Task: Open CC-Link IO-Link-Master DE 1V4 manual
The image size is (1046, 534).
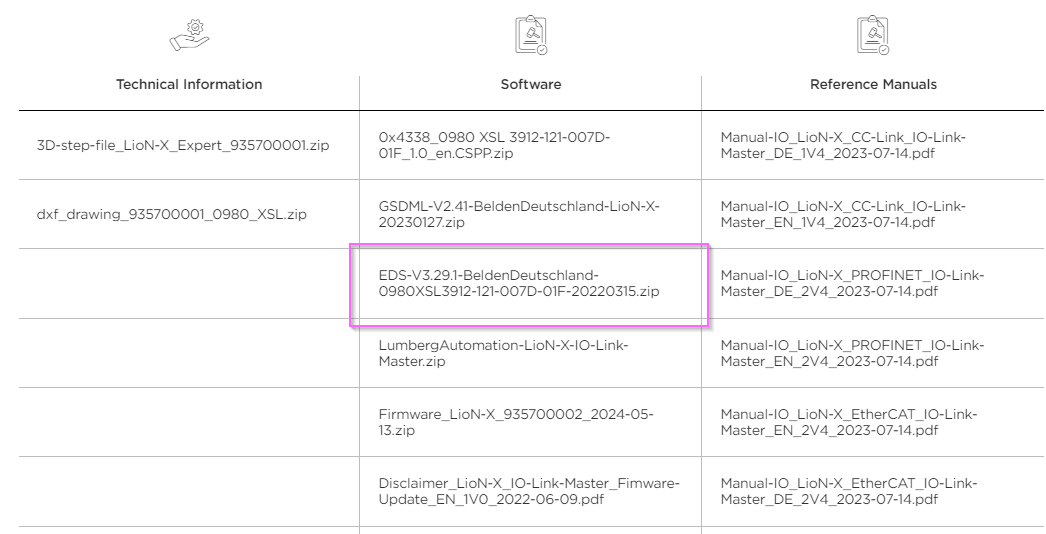Action: click(843, 146)
